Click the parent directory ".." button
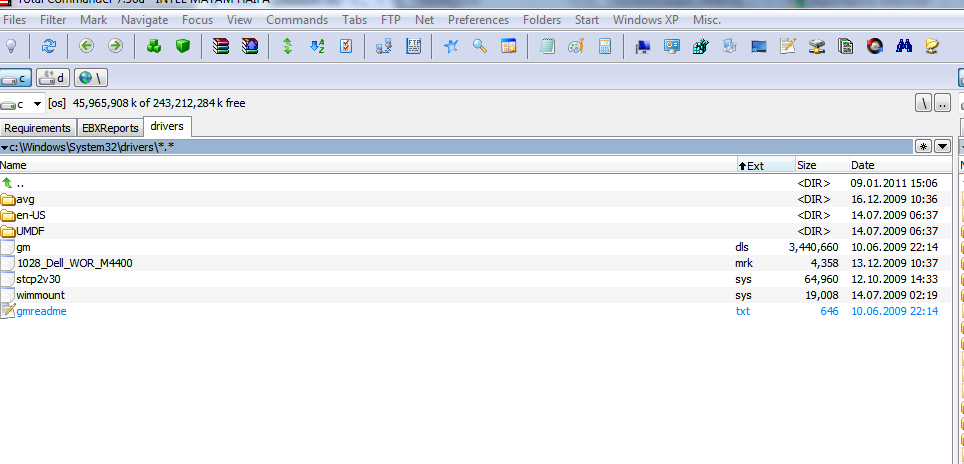 point(942,103)
